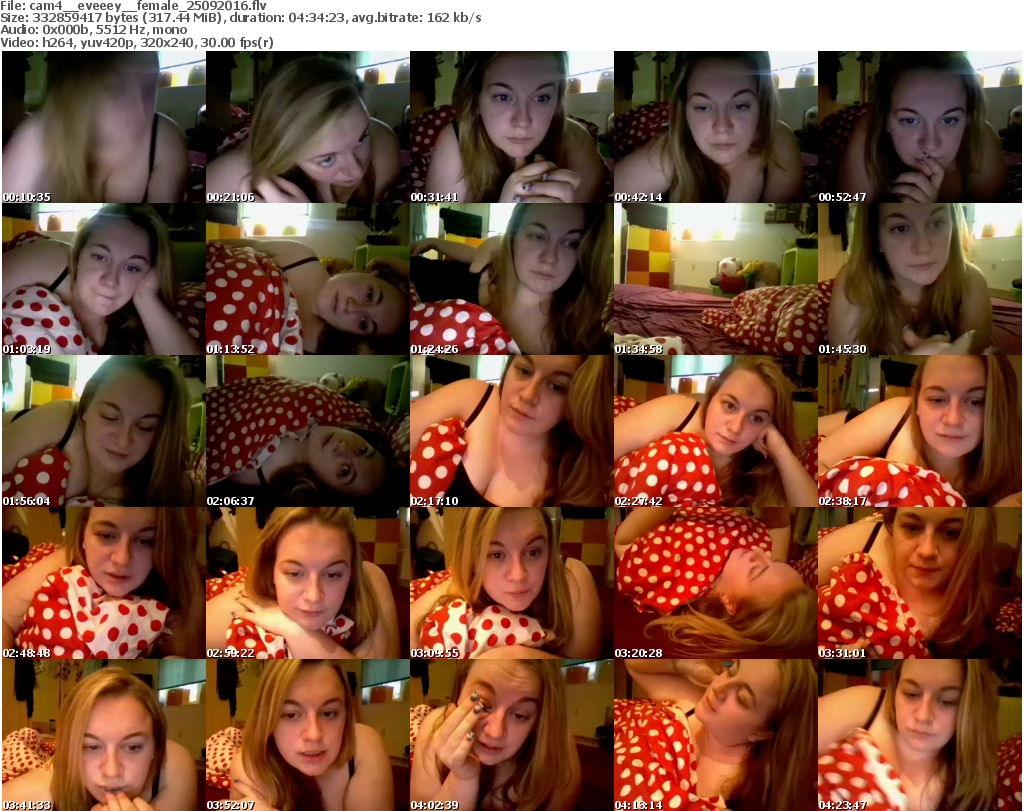The width and height of the screenshot is (1024, 811).
Task: Select the thumbnail timestamped 00:42:14
Action: coord(716,127)
